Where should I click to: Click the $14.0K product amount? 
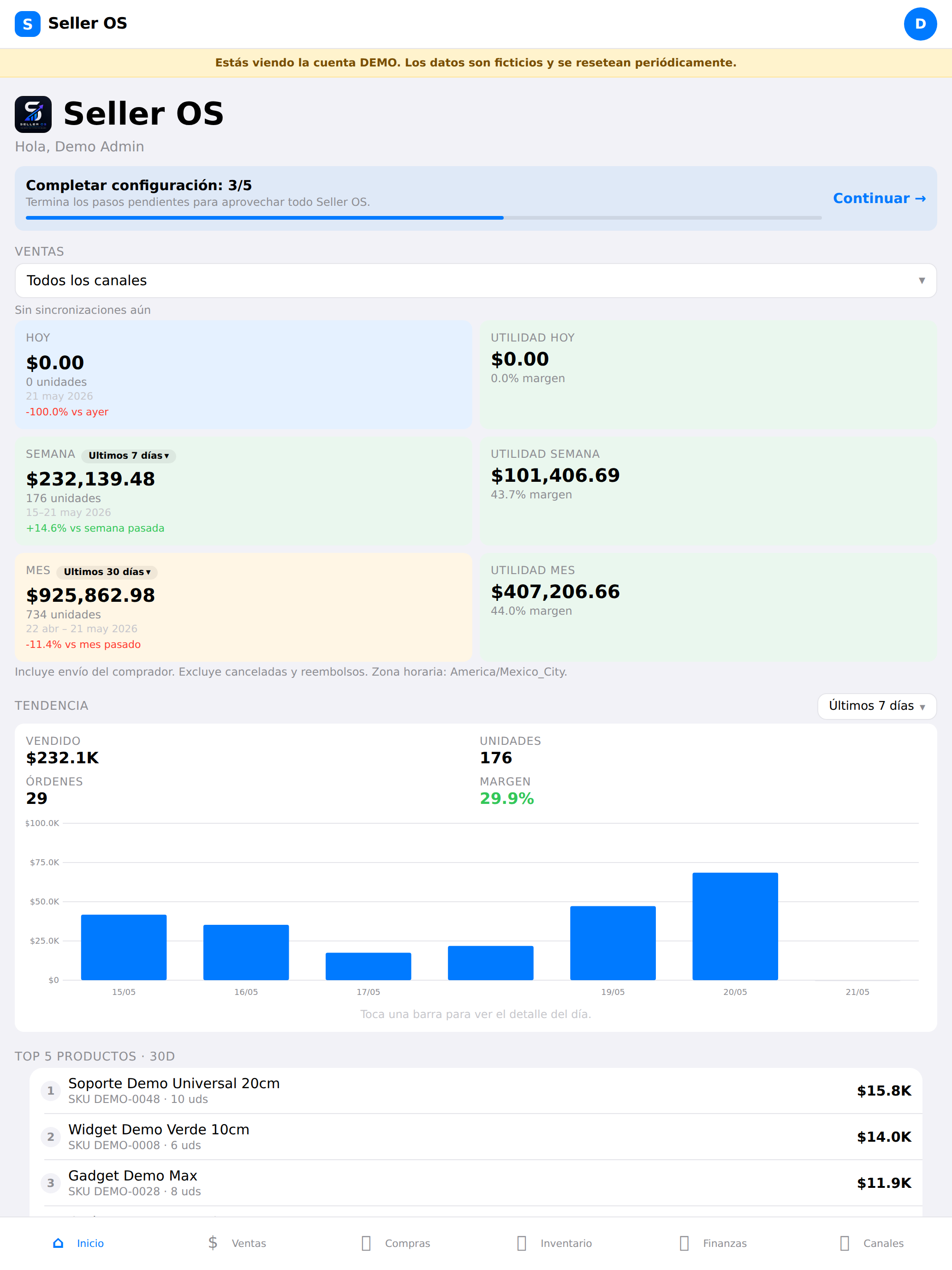884,1137
